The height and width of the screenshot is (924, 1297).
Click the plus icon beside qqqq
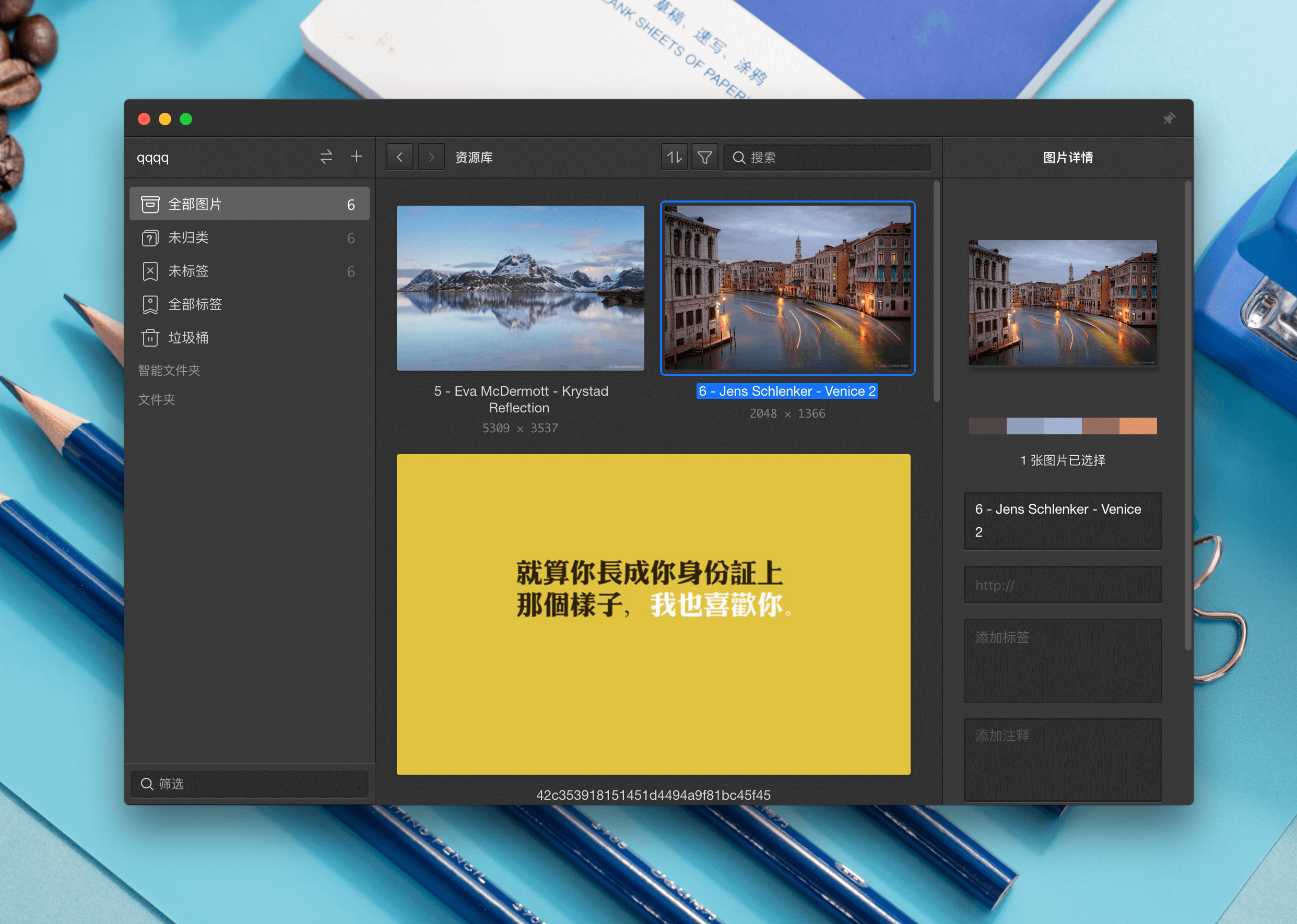[356, 156]
